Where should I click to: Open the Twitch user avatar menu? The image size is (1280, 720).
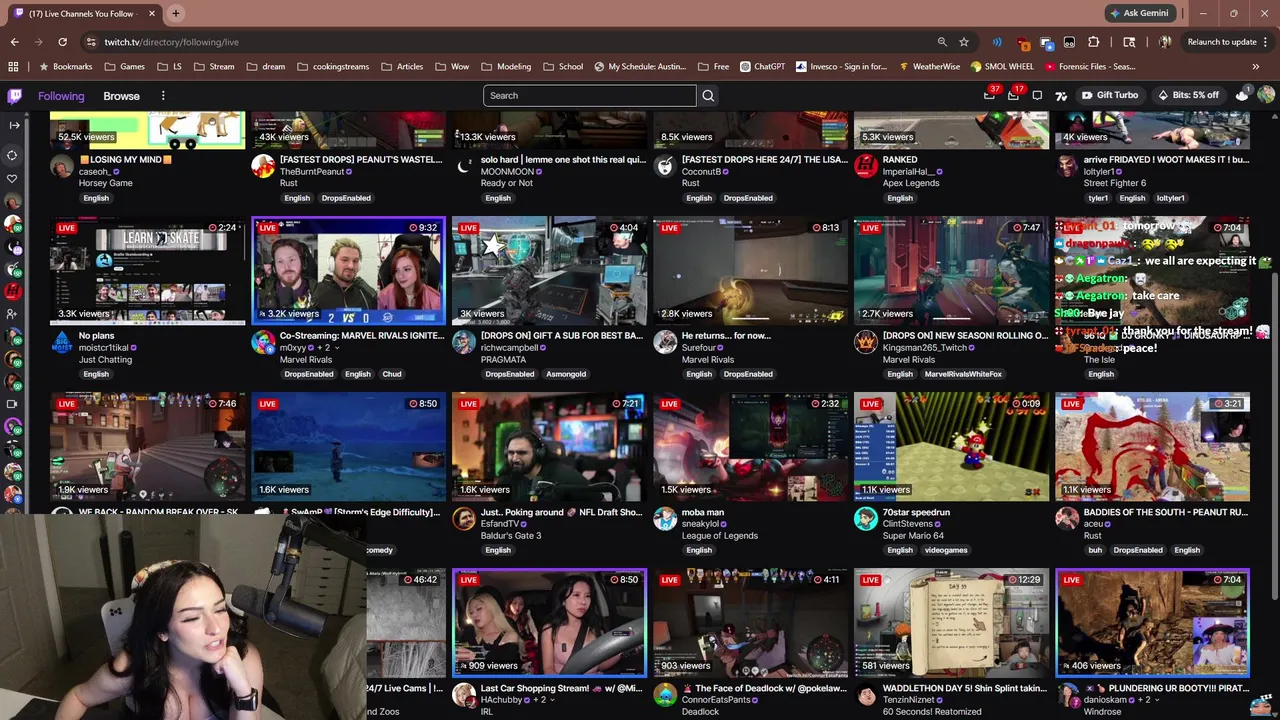tap(1266, 95)
